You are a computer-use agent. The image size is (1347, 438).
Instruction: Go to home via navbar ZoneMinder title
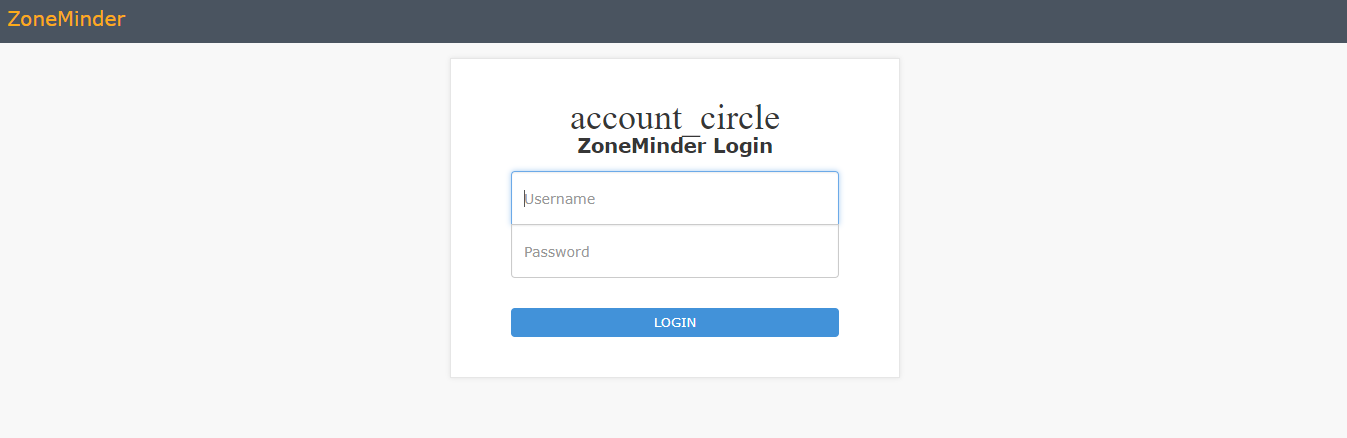pos(66,18)
